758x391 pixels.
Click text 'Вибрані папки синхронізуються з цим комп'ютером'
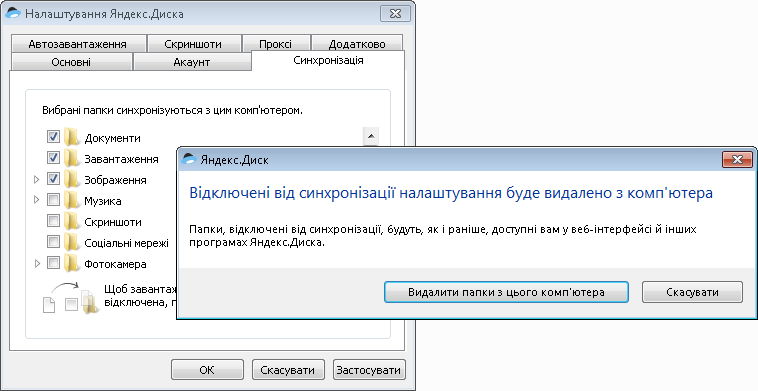tap(173, 110)
